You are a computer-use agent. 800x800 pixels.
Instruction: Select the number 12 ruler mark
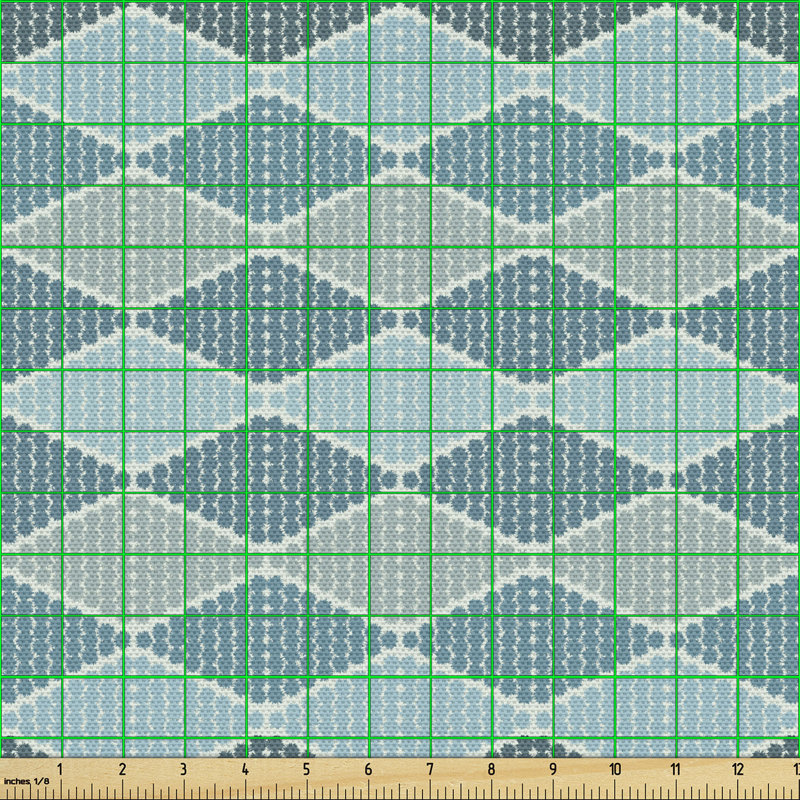click(737, 769)
